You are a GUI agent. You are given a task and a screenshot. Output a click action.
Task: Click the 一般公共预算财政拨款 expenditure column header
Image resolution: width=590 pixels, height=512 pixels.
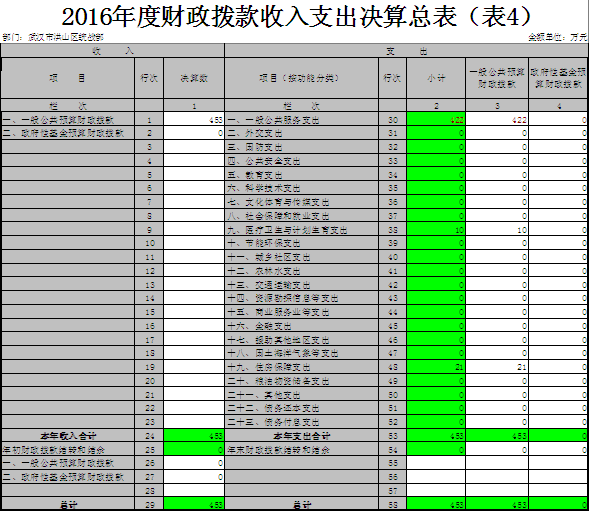(x=497, y=78)
